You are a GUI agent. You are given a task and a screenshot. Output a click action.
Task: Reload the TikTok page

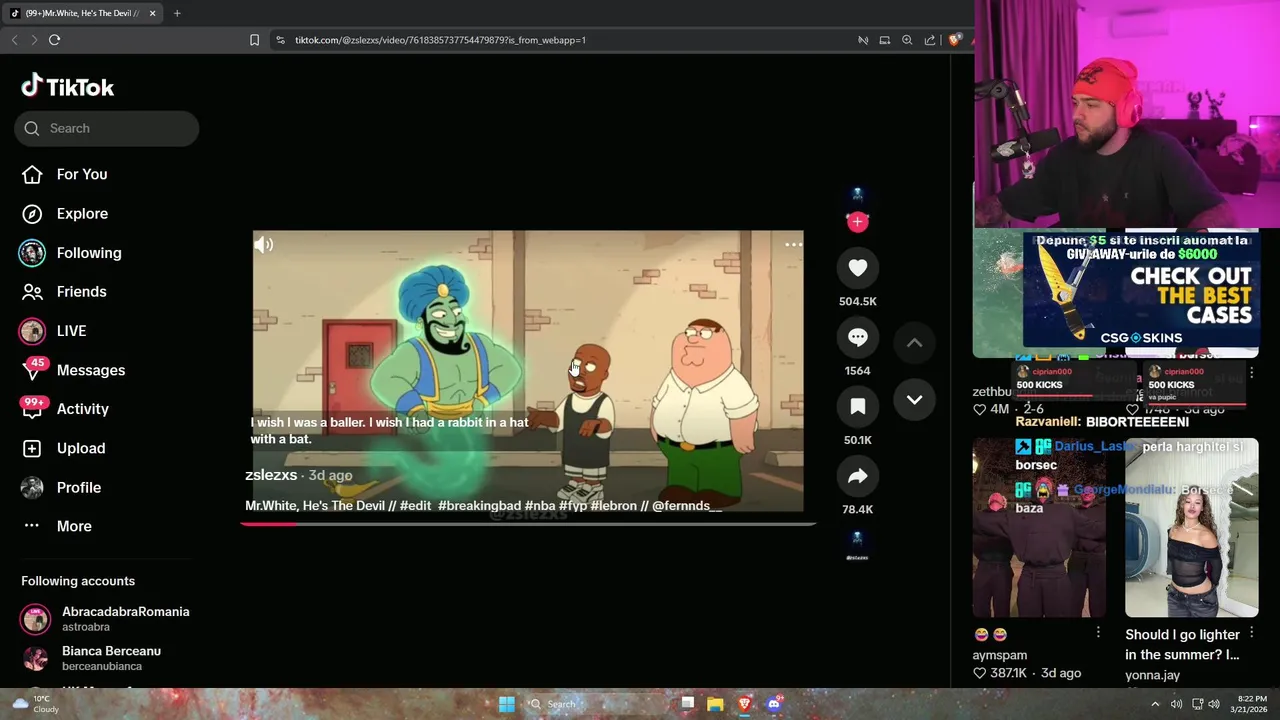pyautogui.click(x=54, y=40)
